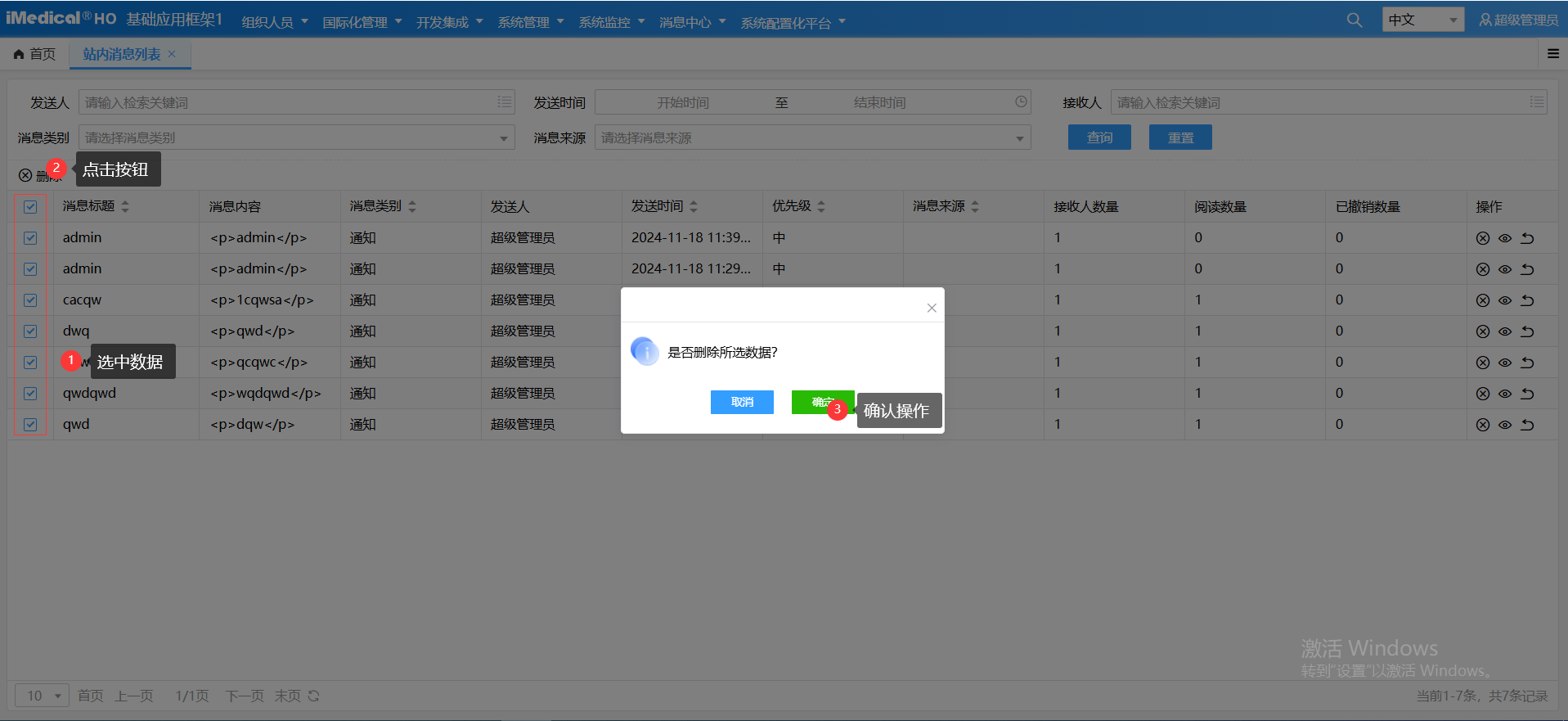Click the 查询 button

1099,137
